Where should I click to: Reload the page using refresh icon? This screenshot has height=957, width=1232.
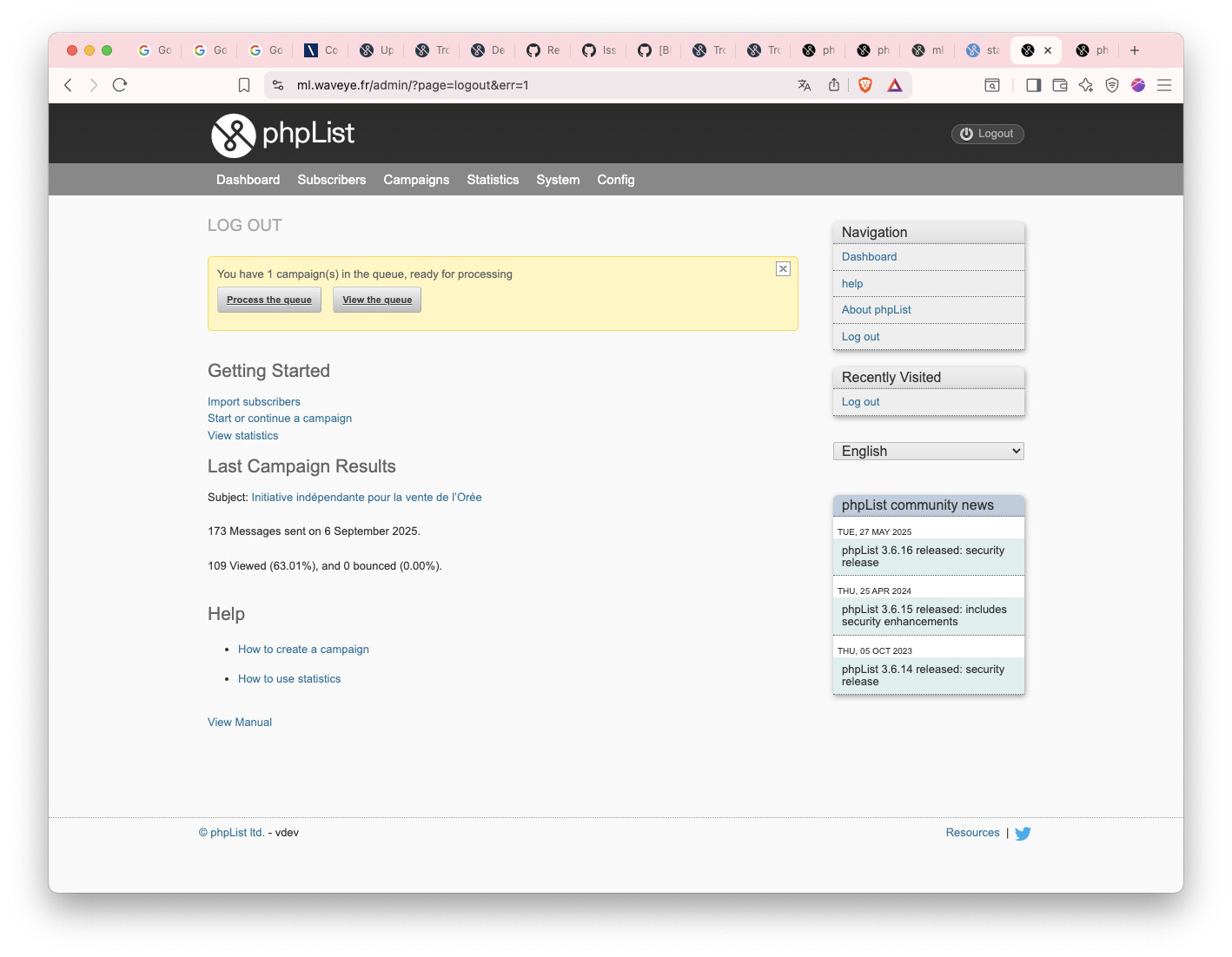[120, 85]
